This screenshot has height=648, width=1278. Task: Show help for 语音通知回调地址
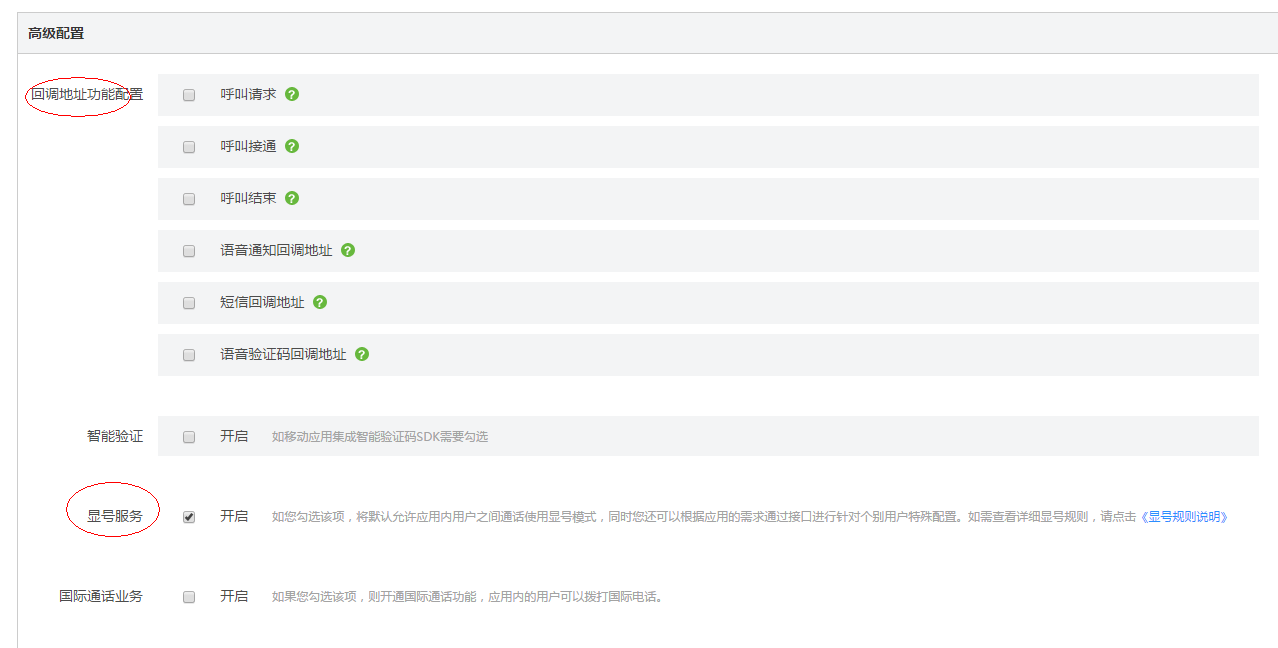[x=348, y=250]
